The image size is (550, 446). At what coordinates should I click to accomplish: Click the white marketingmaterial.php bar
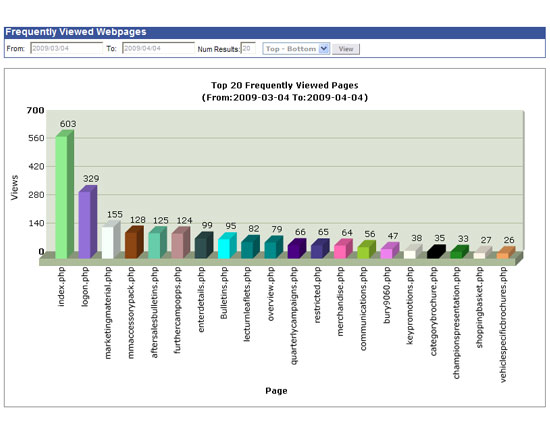[x=111, y=240]
